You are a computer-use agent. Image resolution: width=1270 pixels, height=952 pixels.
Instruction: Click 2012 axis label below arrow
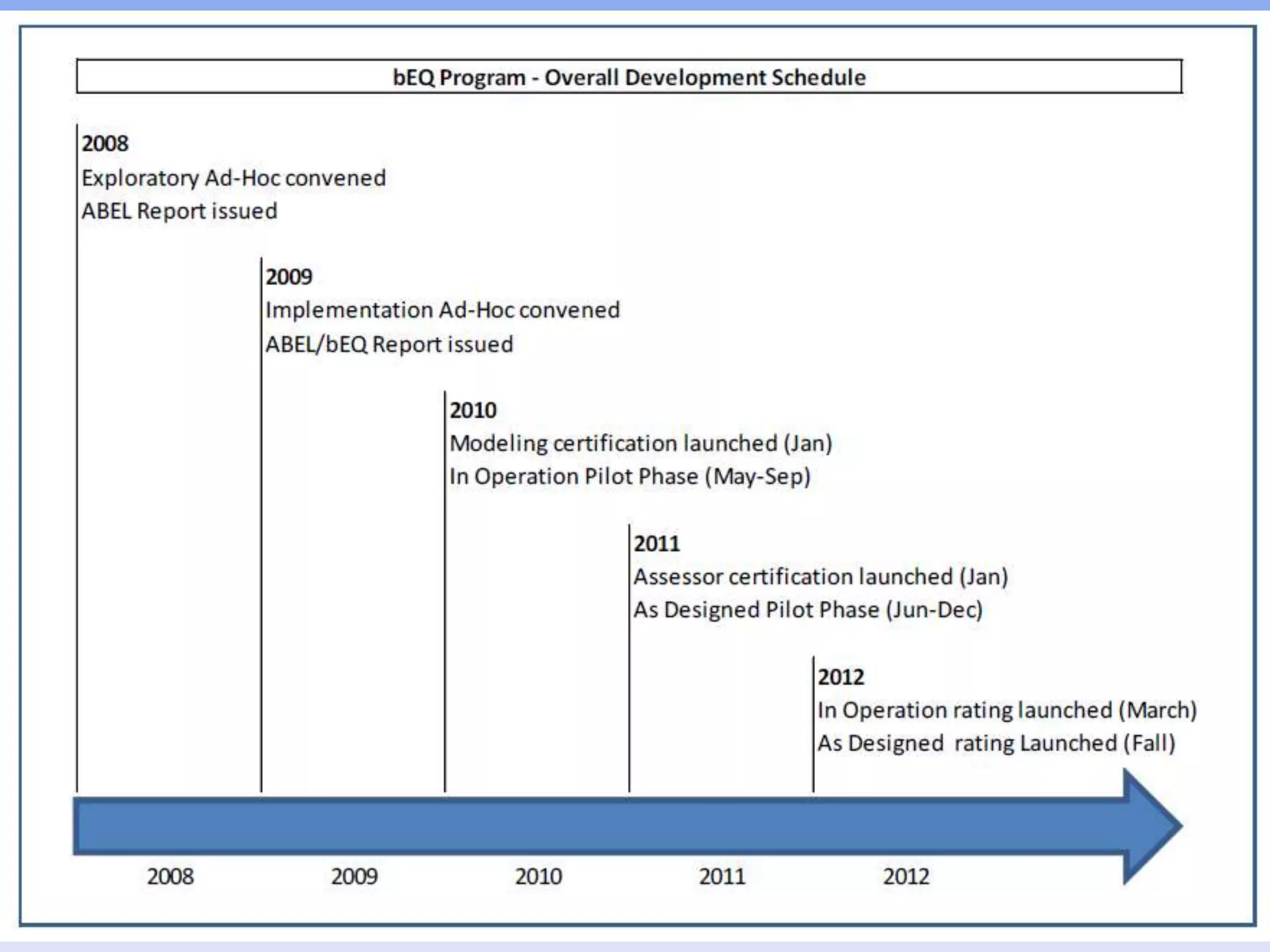click(906, 876)
